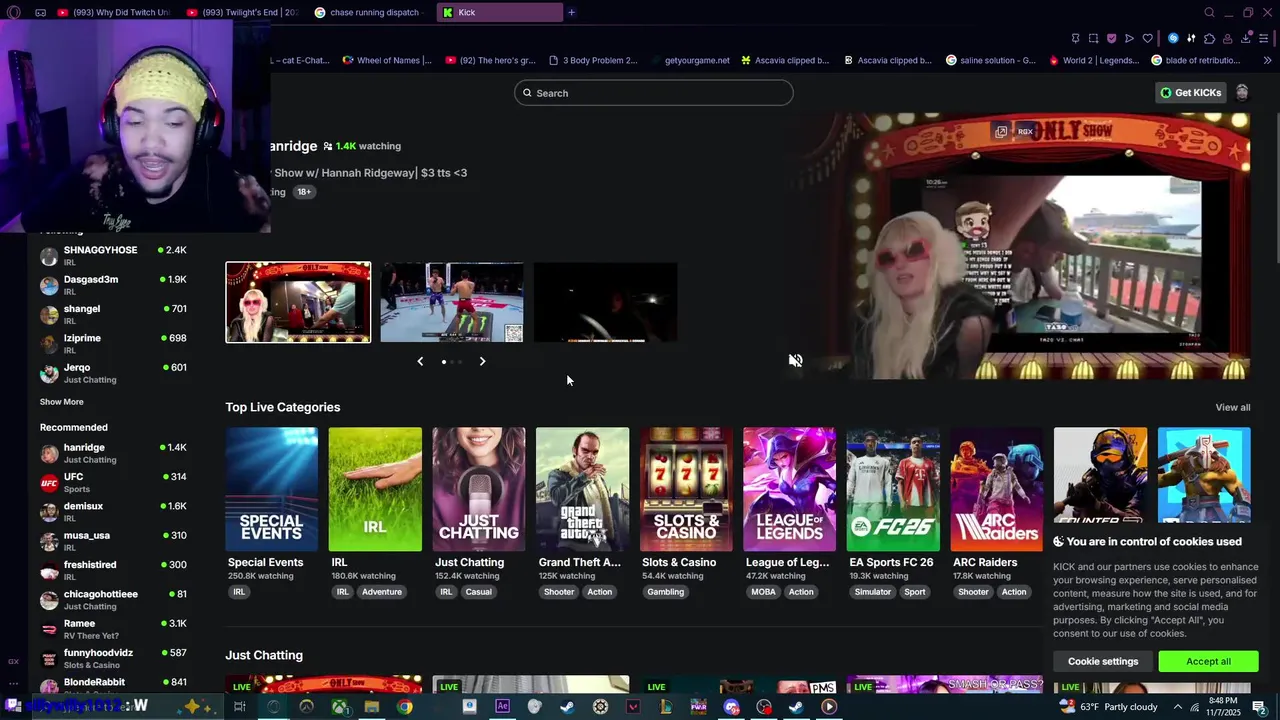Click the browser tab search magnifier icon
This screenshot has width=1280, height=720.
coord(1209,12)
